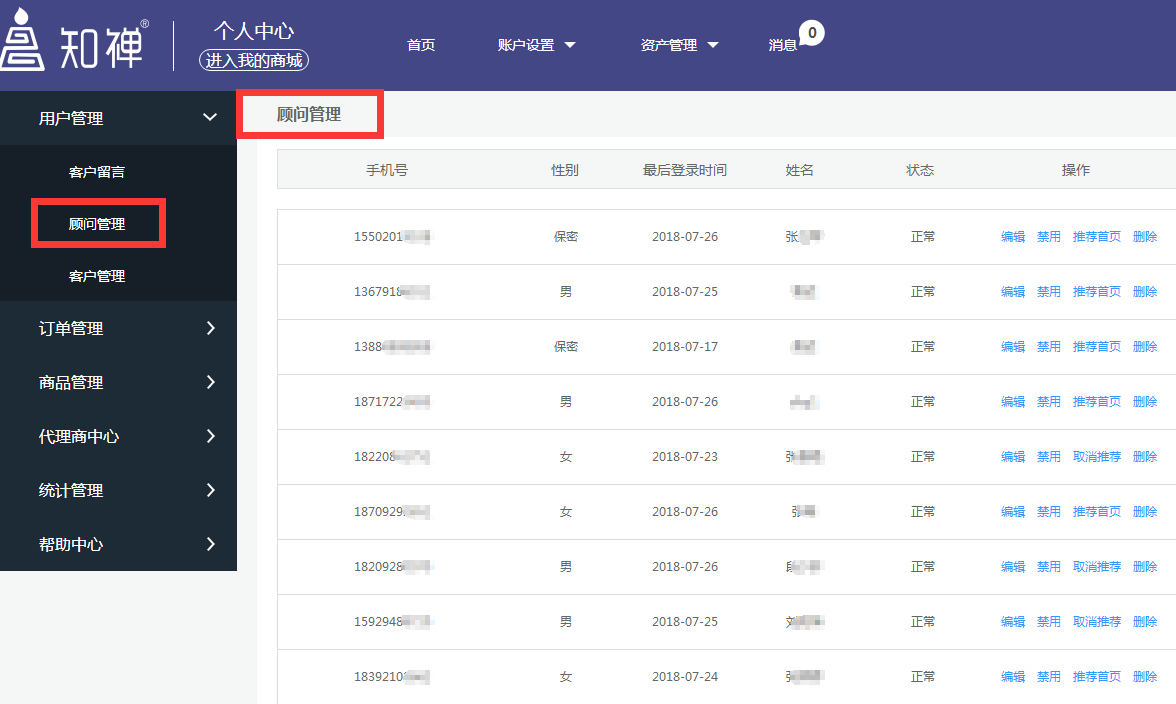Click 编辑 for phone 1870929 row
Viewport: 1176px width, 704px height.
(x=1012, y=511)
